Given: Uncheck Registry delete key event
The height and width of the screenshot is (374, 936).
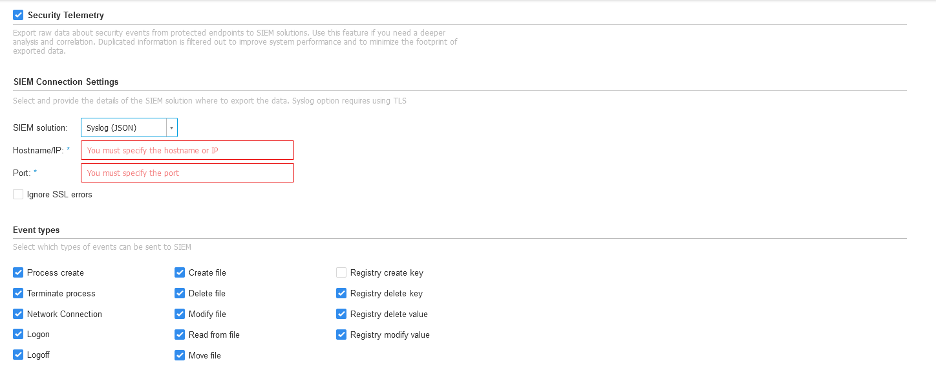Looking at the screenshot, I should [x=341, y=293].
